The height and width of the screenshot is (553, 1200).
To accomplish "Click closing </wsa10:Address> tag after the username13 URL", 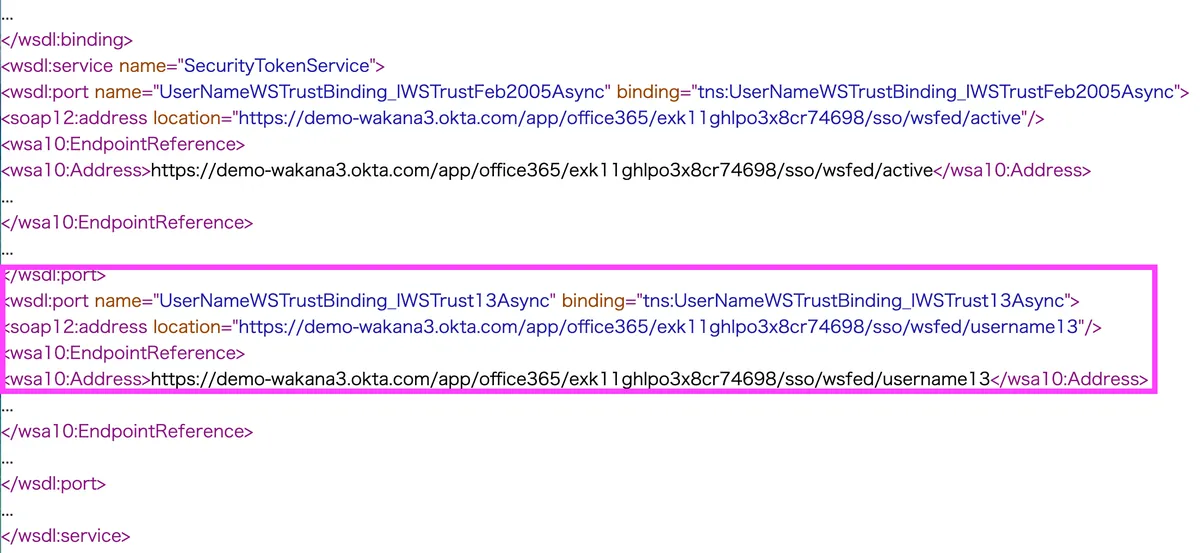I will [x=1068, y=379].
